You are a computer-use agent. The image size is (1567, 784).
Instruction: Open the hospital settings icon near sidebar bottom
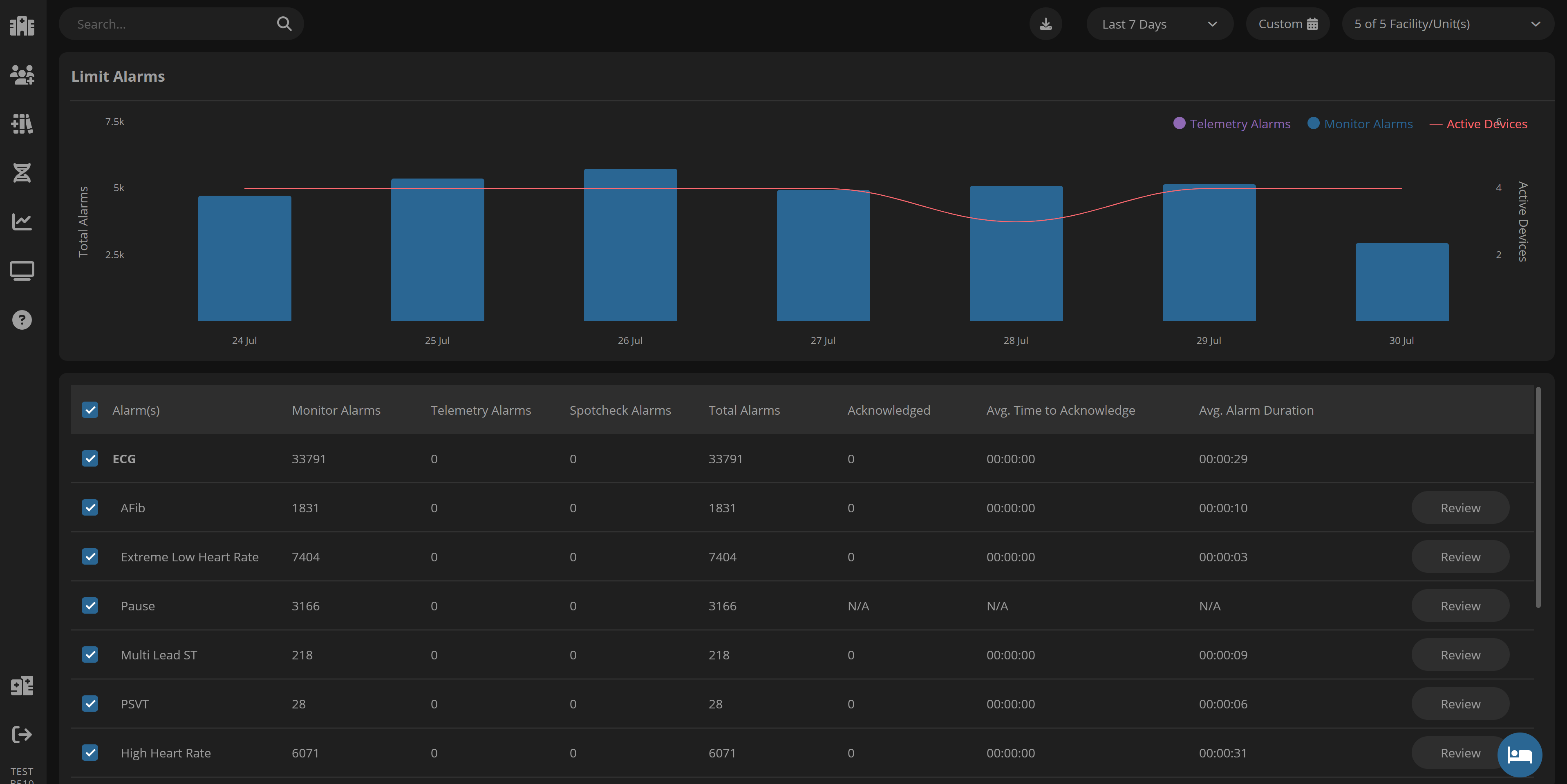(x=22, y=686)
